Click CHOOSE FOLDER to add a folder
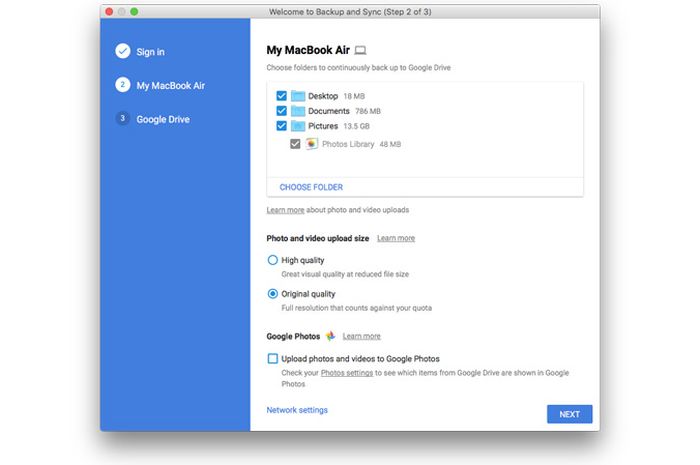700x465 pixels. tap(311, 187)
